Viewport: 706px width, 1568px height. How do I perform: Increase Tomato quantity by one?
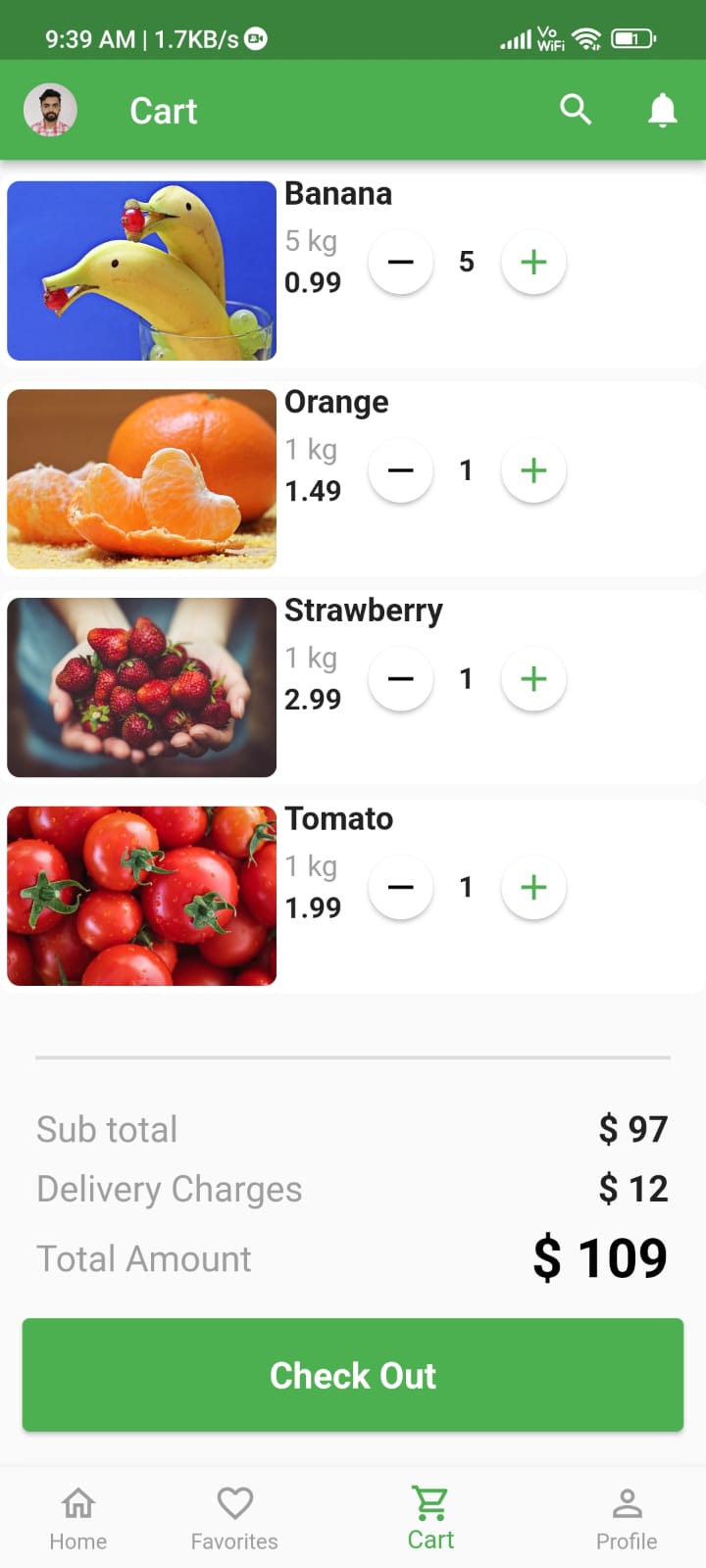533,887
